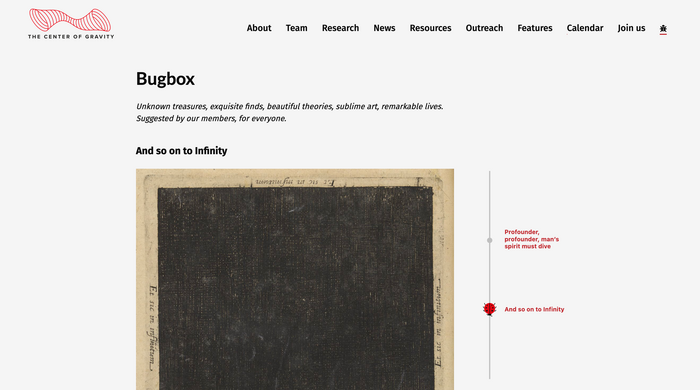Screen dimensions: 700x390
Task: Click the black square engraving image
Action: click(295, 279)
